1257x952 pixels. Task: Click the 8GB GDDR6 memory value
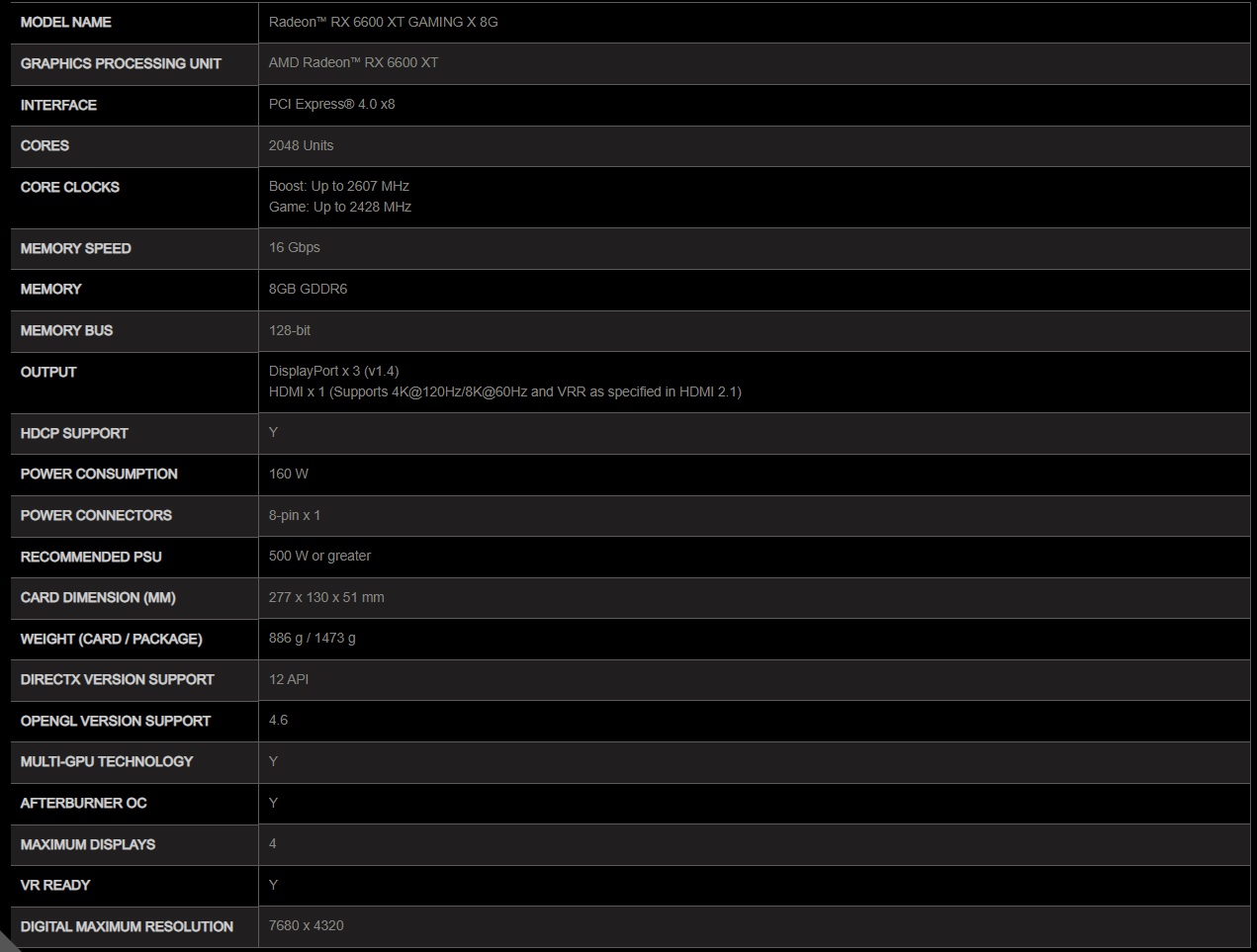coord(308,289)
